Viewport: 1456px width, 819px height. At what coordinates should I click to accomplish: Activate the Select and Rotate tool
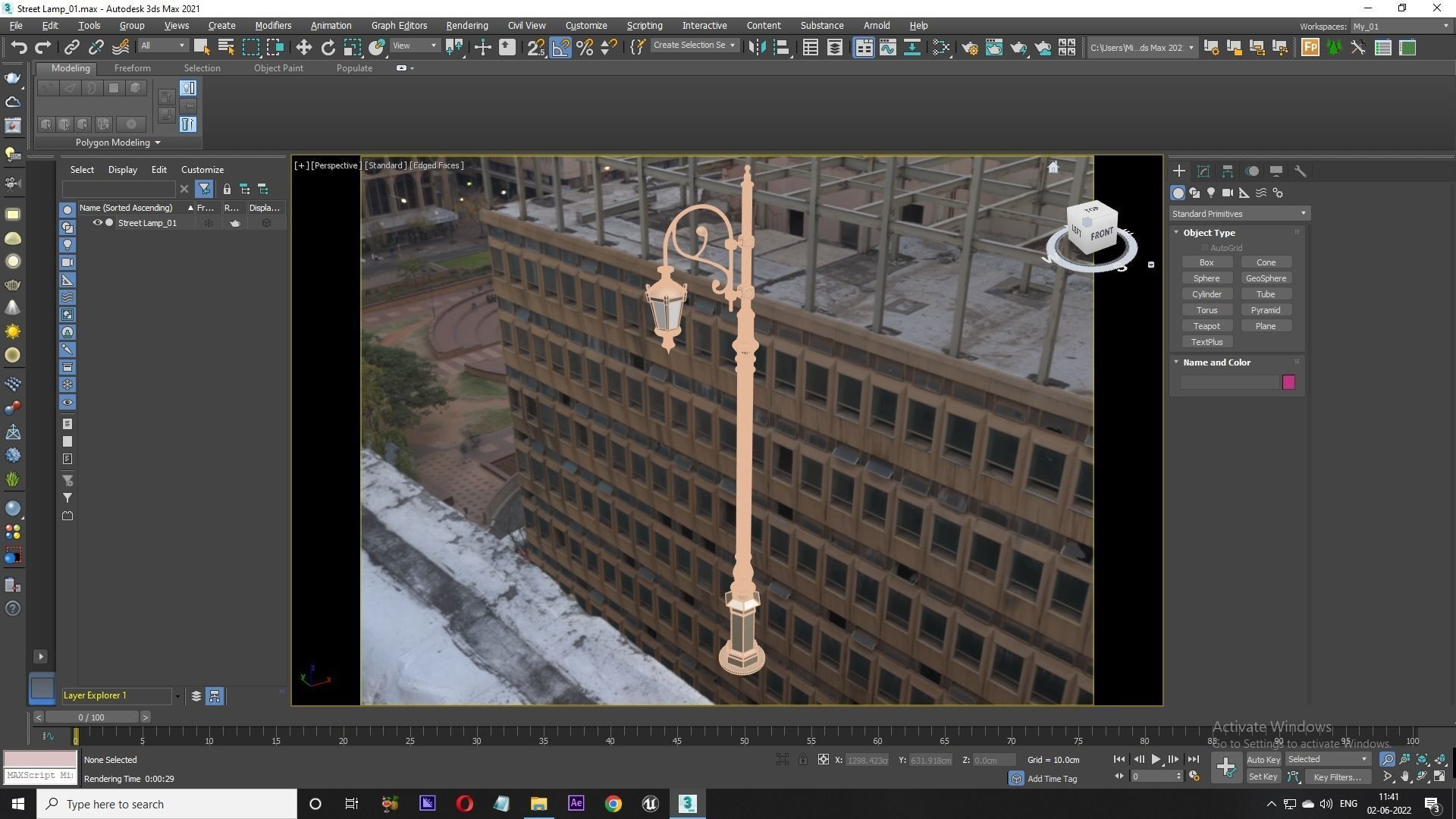tap(328, 48)
